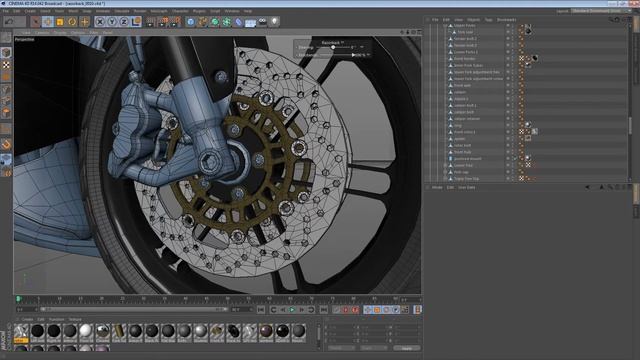Toggle position keyframe icon in timeline bar
640x360 pixels.
(368, 310)
